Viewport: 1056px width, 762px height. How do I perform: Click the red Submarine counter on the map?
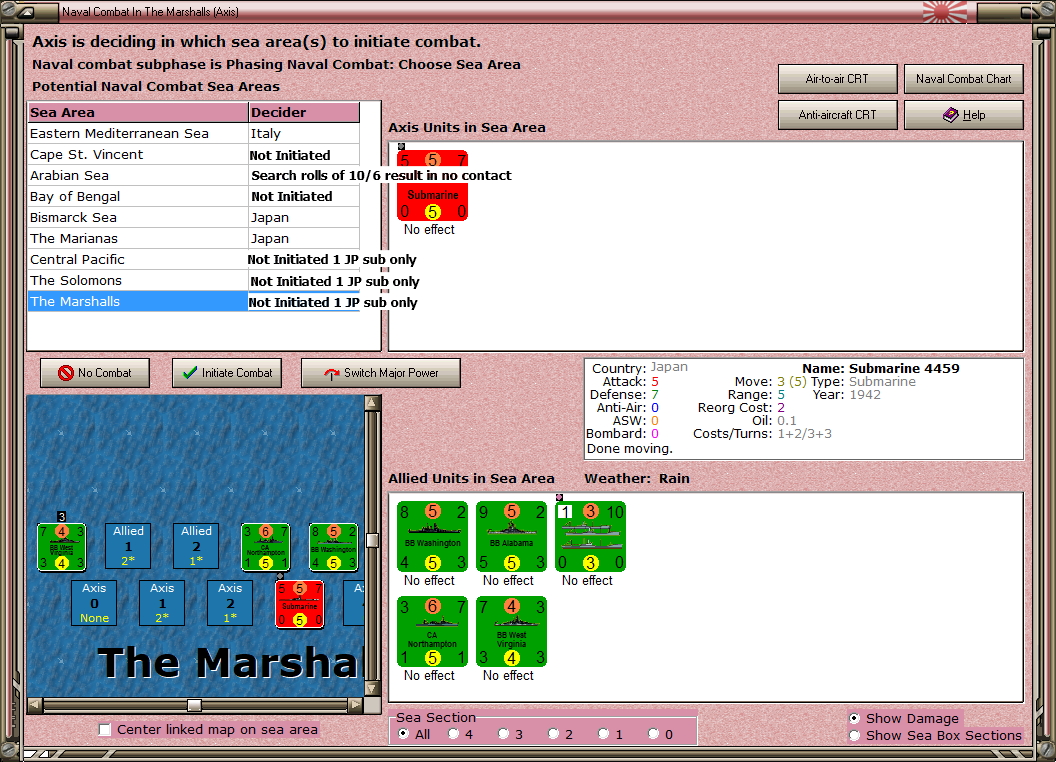tap(300, 604)
